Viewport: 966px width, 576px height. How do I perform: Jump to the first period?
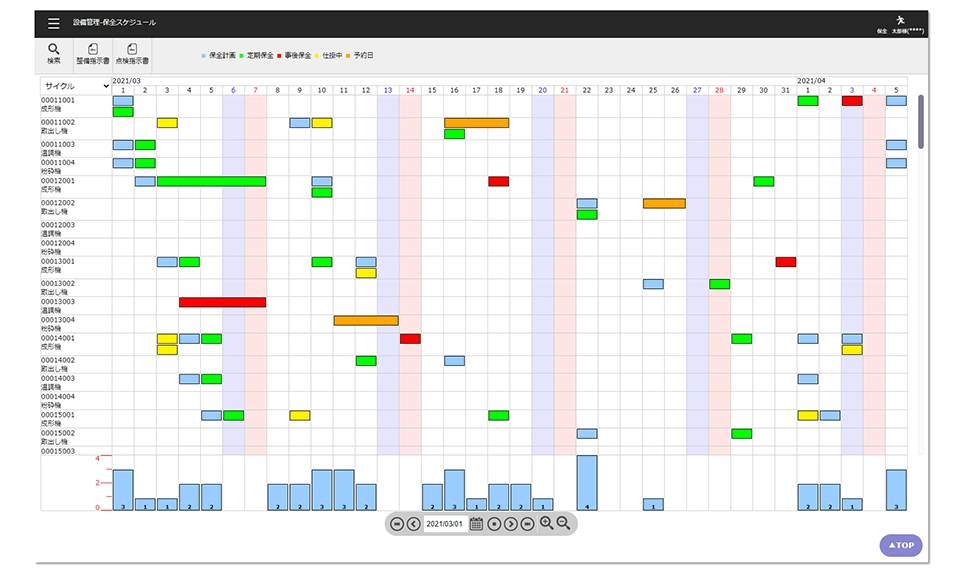397,524
